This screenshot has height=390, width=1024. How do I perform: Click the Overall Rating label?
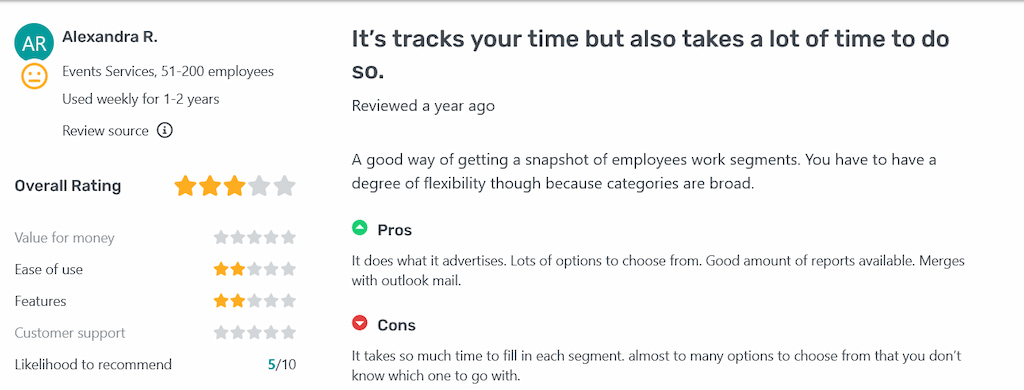[68, 186]
